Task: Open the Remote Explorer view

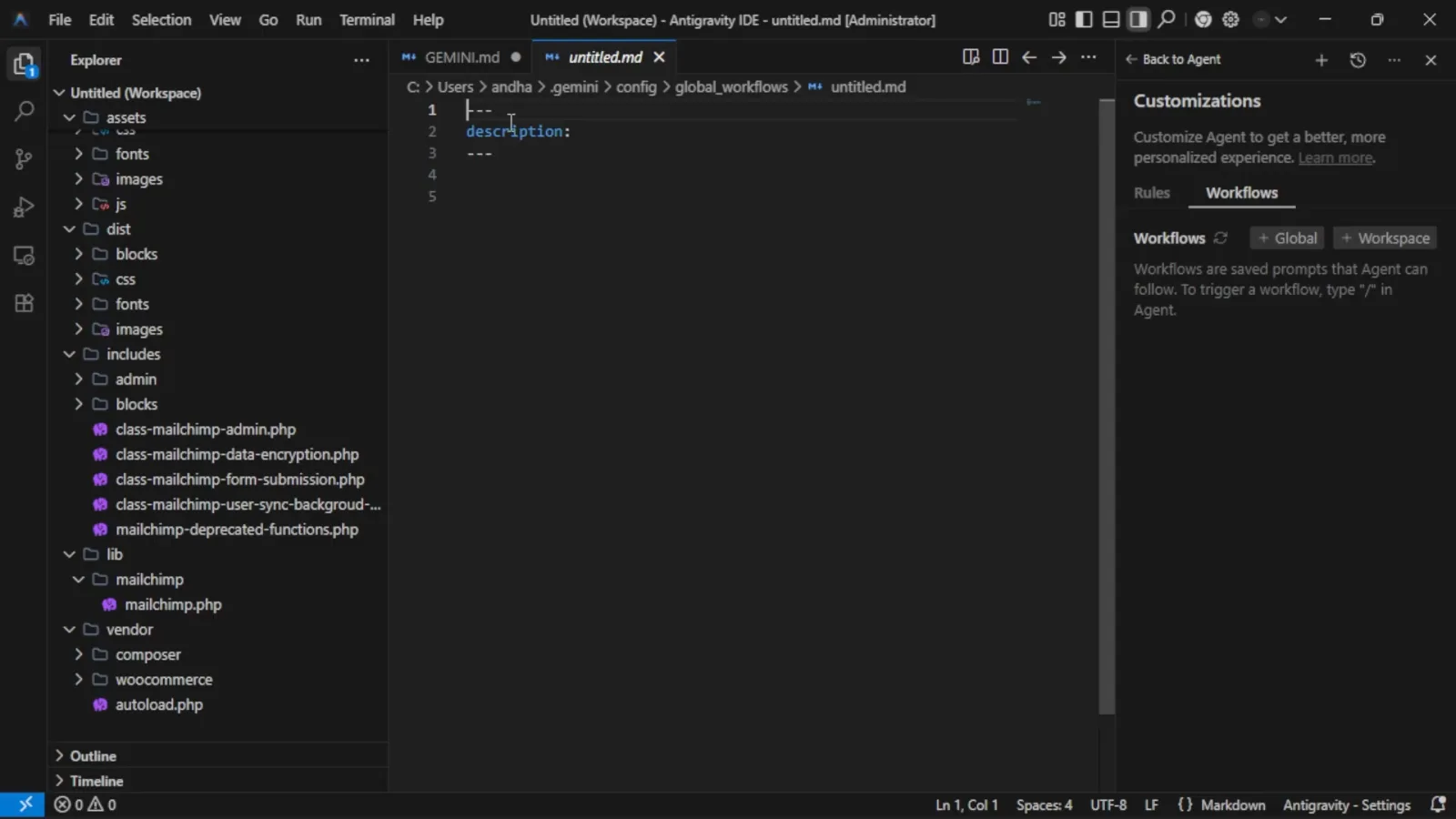Action: (x=24, y=256)
